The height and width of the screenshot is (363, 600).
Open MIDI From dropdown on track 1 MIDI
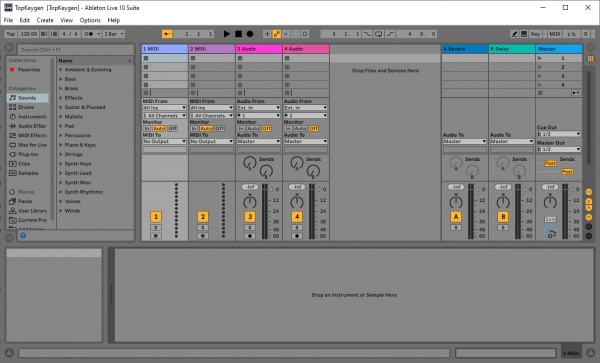[165, 108]
